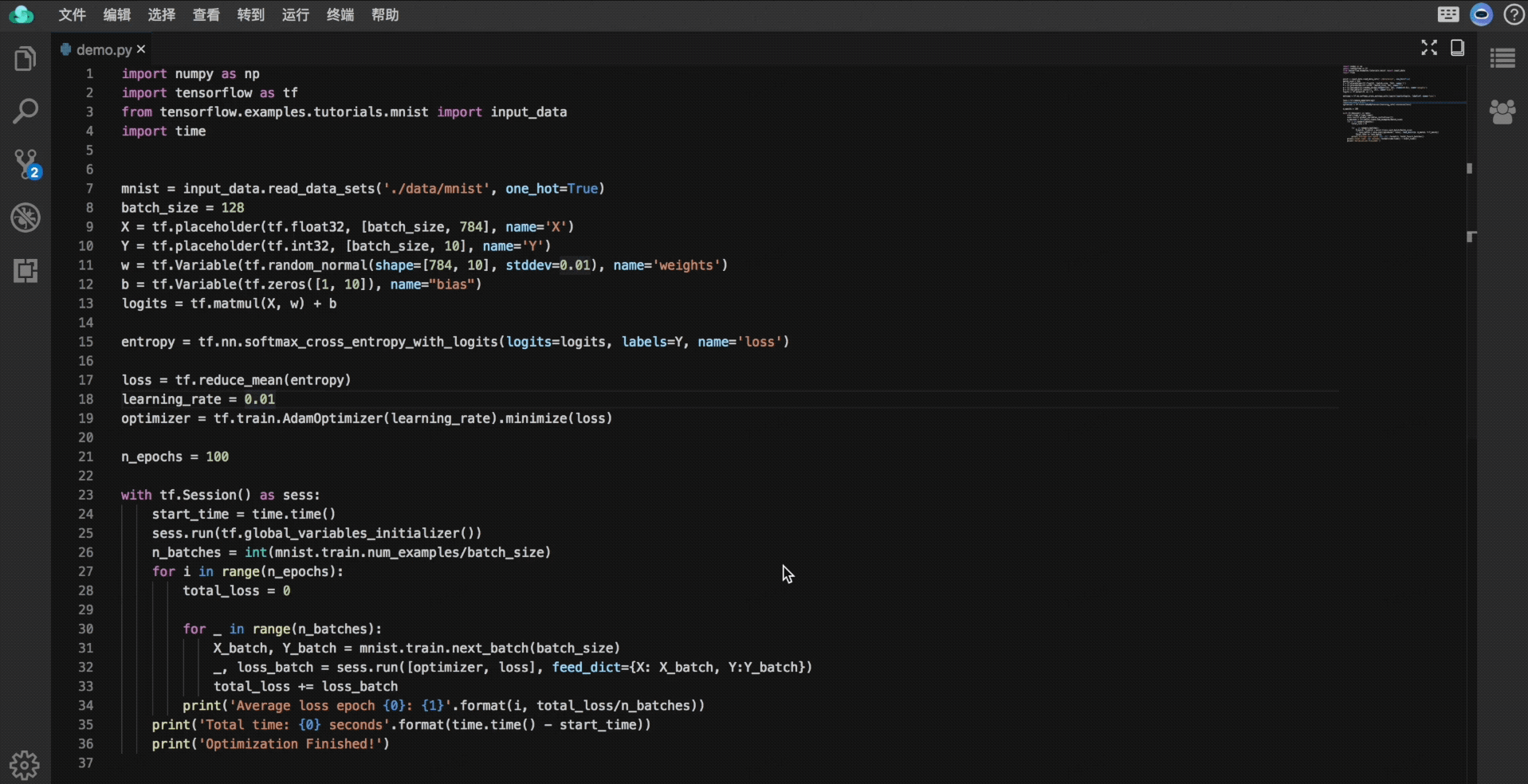The height and width of the screenshot is (784, 1528).
Task: Click line number 1 in gutter
Action: (89, 73)
